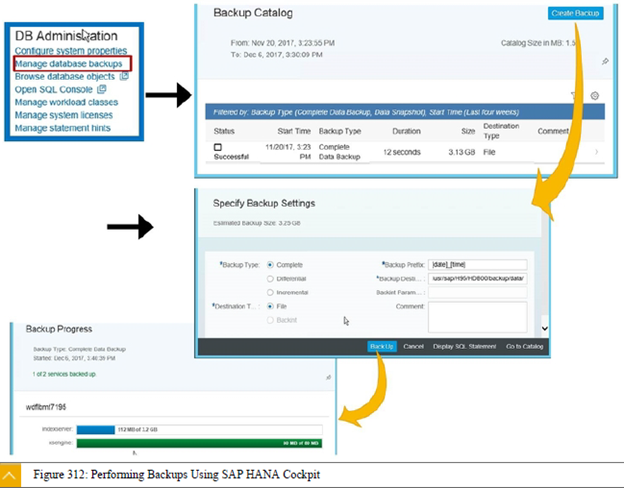Click the filter info bar in Backup Catalog

click(x=405, y=112)
